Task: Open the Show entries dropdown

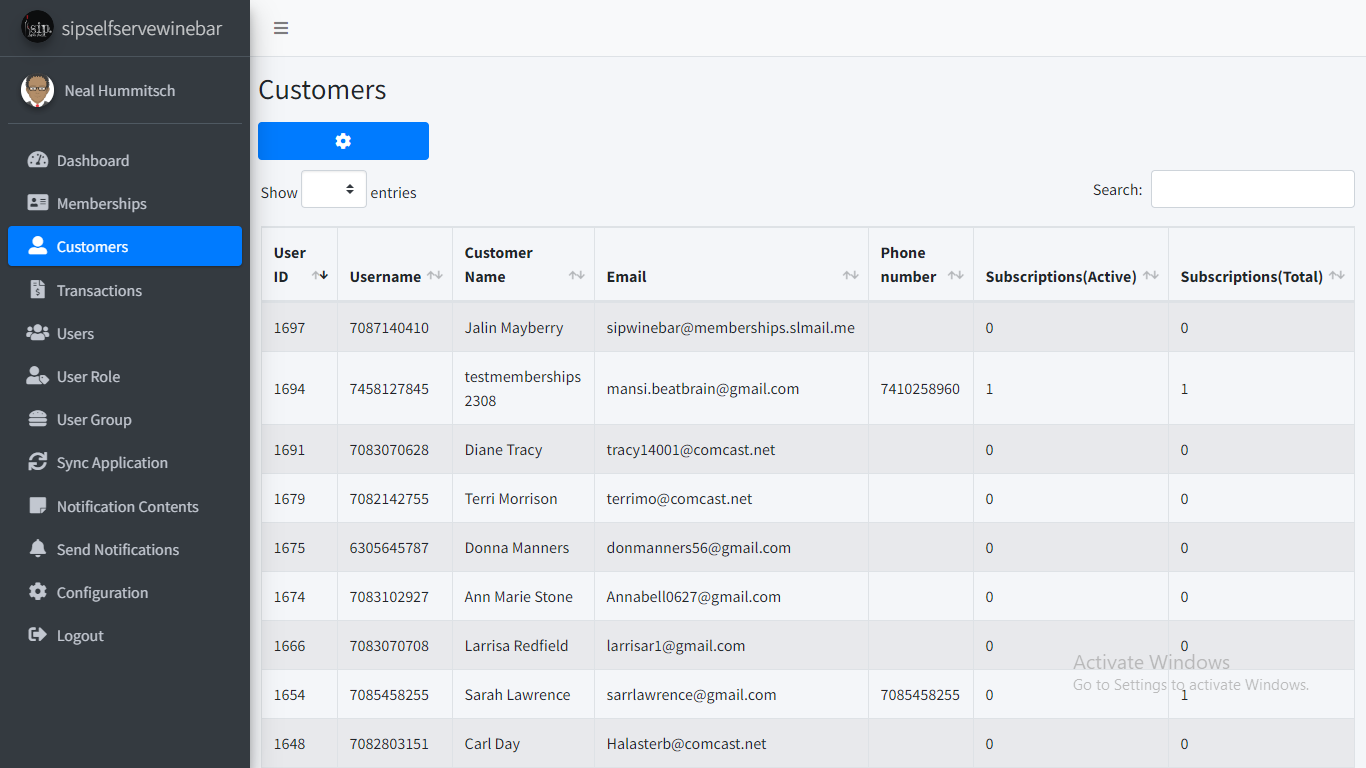Action: (x=334, y=190)
